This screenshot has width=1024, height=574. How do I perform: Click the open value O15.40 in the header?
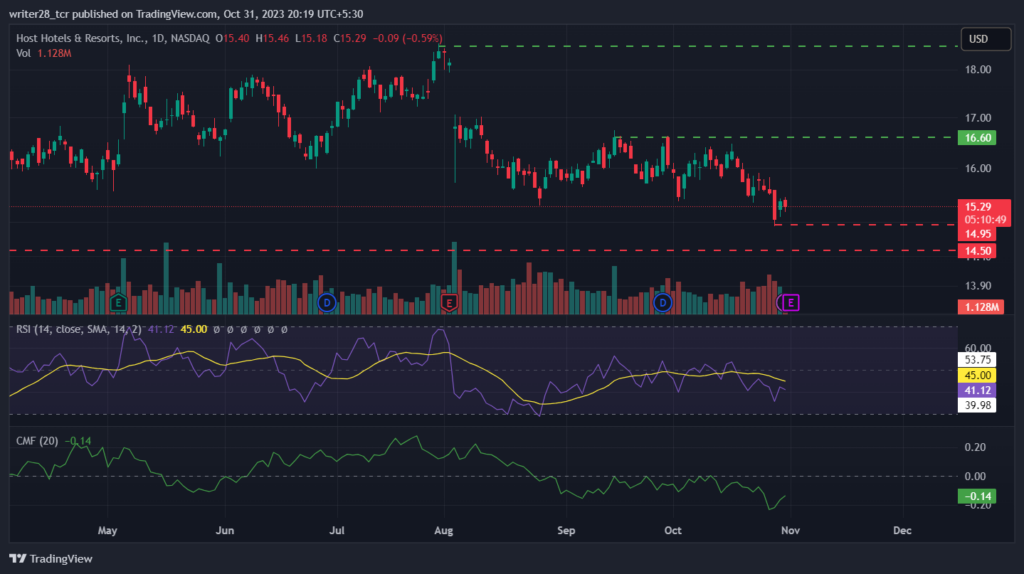pyautogui.click(x=232, y=39)
